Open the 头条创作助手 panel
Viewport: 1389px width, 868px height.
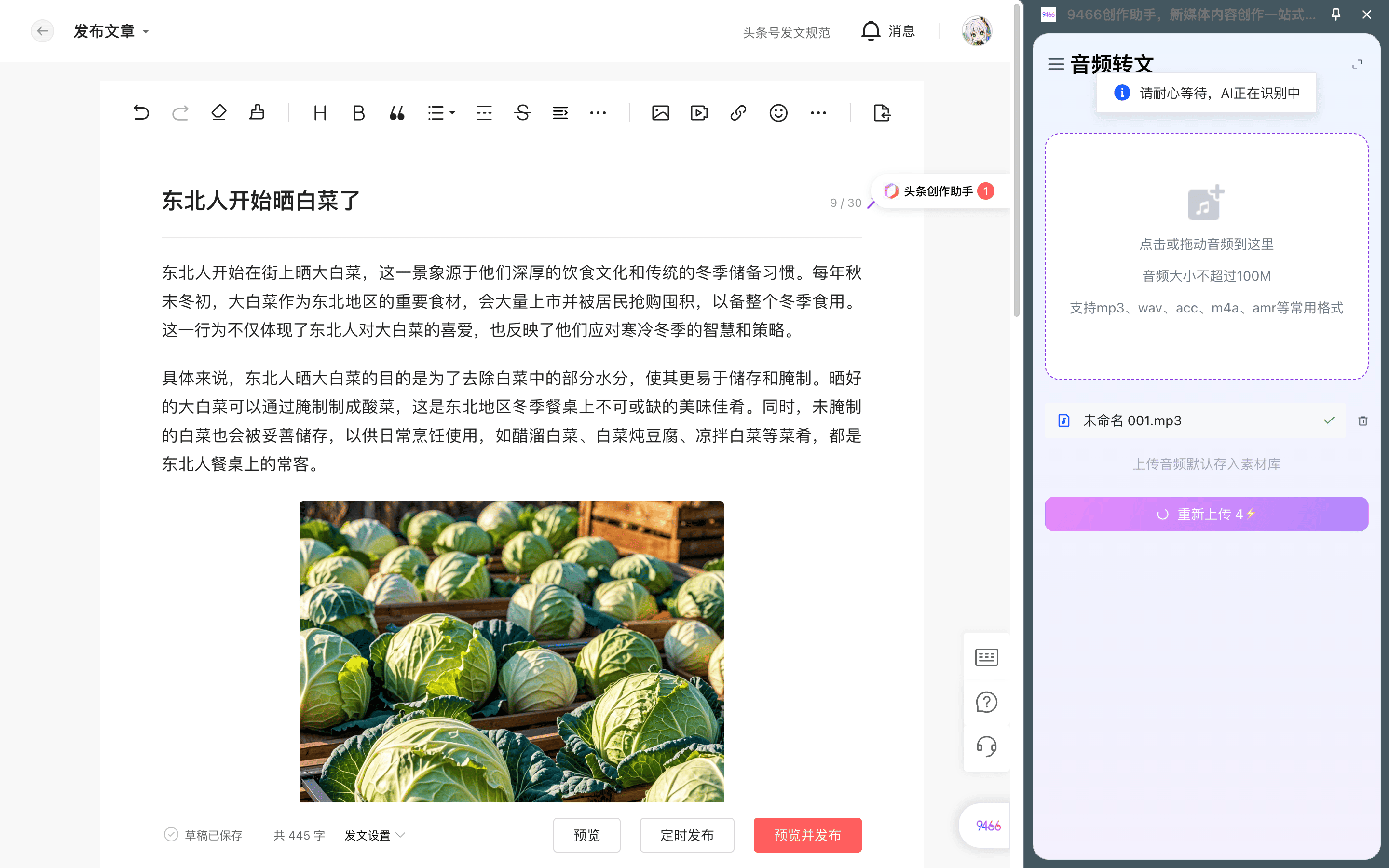pyautogui.click(x=939, y=191)
